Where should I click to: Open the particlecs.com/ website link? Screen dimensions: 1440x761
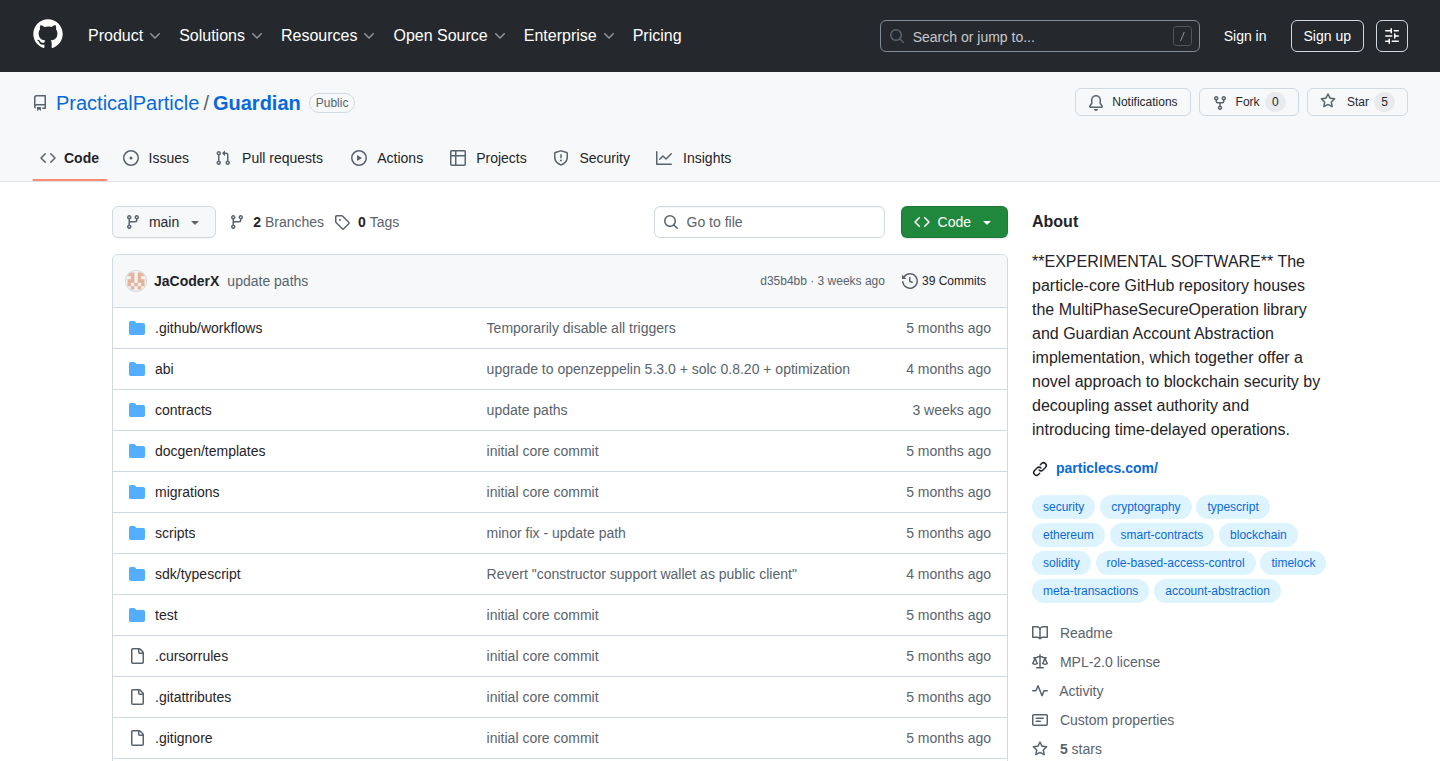[1107, 468]
